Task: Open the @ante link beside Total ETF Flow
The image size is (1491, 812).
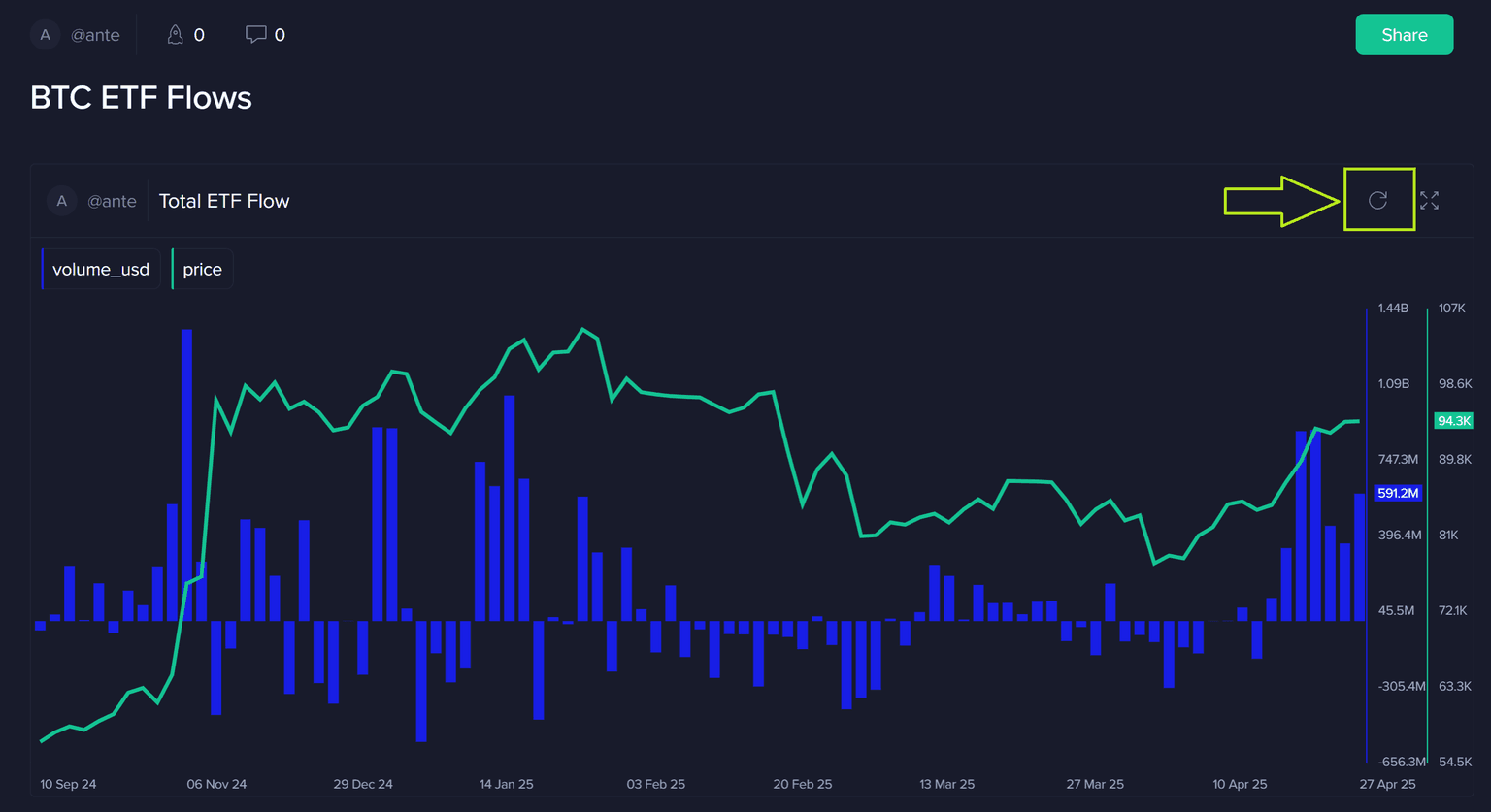Action: 112,201
